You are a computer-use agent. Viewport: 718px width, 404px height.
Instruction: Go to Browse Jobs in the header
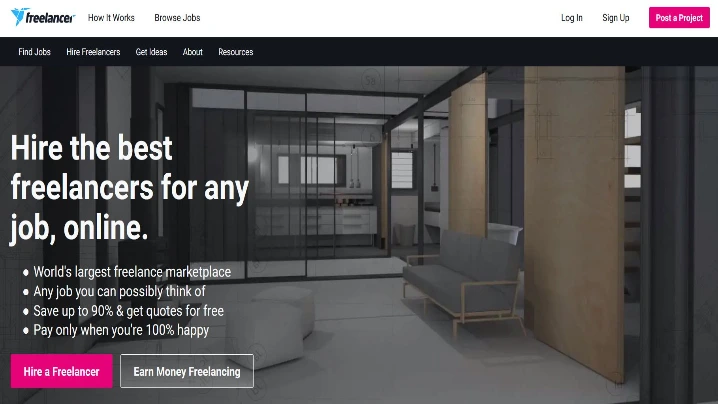coord(177,18)
